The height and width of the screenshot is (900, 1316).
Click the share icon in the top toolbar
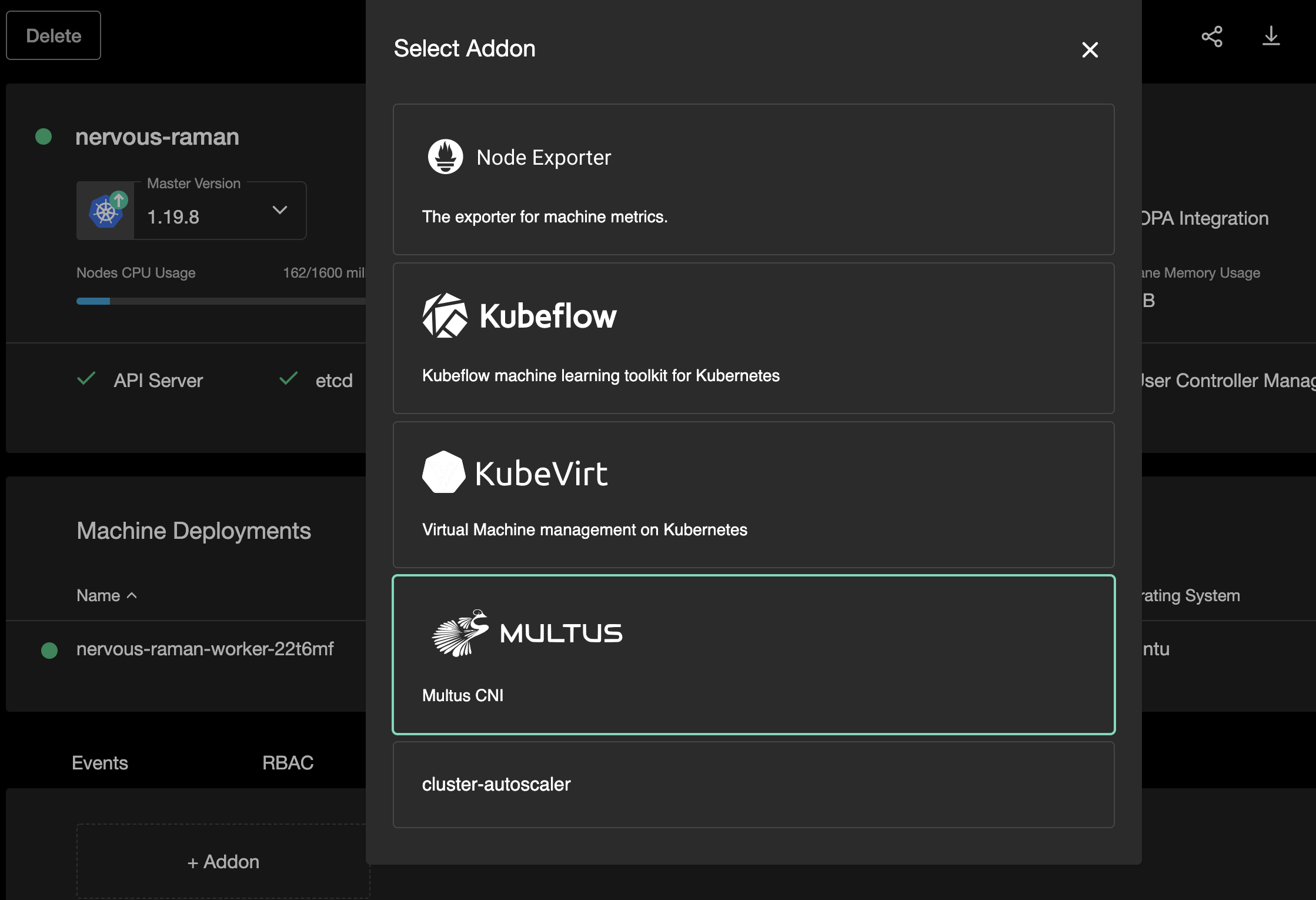[x=1212, y=36]
